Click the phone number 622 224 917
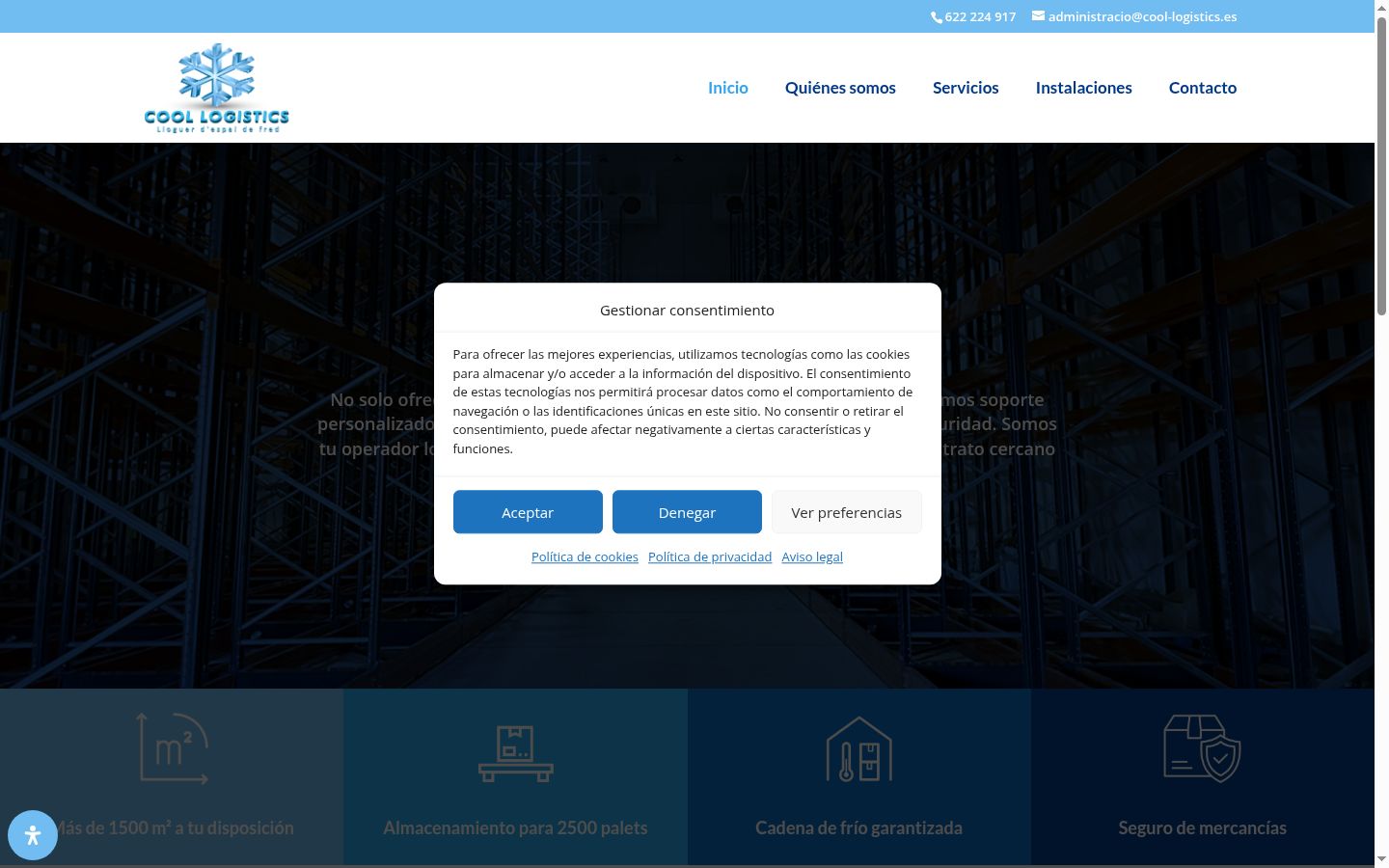Screen dimensions: 1389x868 tap(980, 17)
